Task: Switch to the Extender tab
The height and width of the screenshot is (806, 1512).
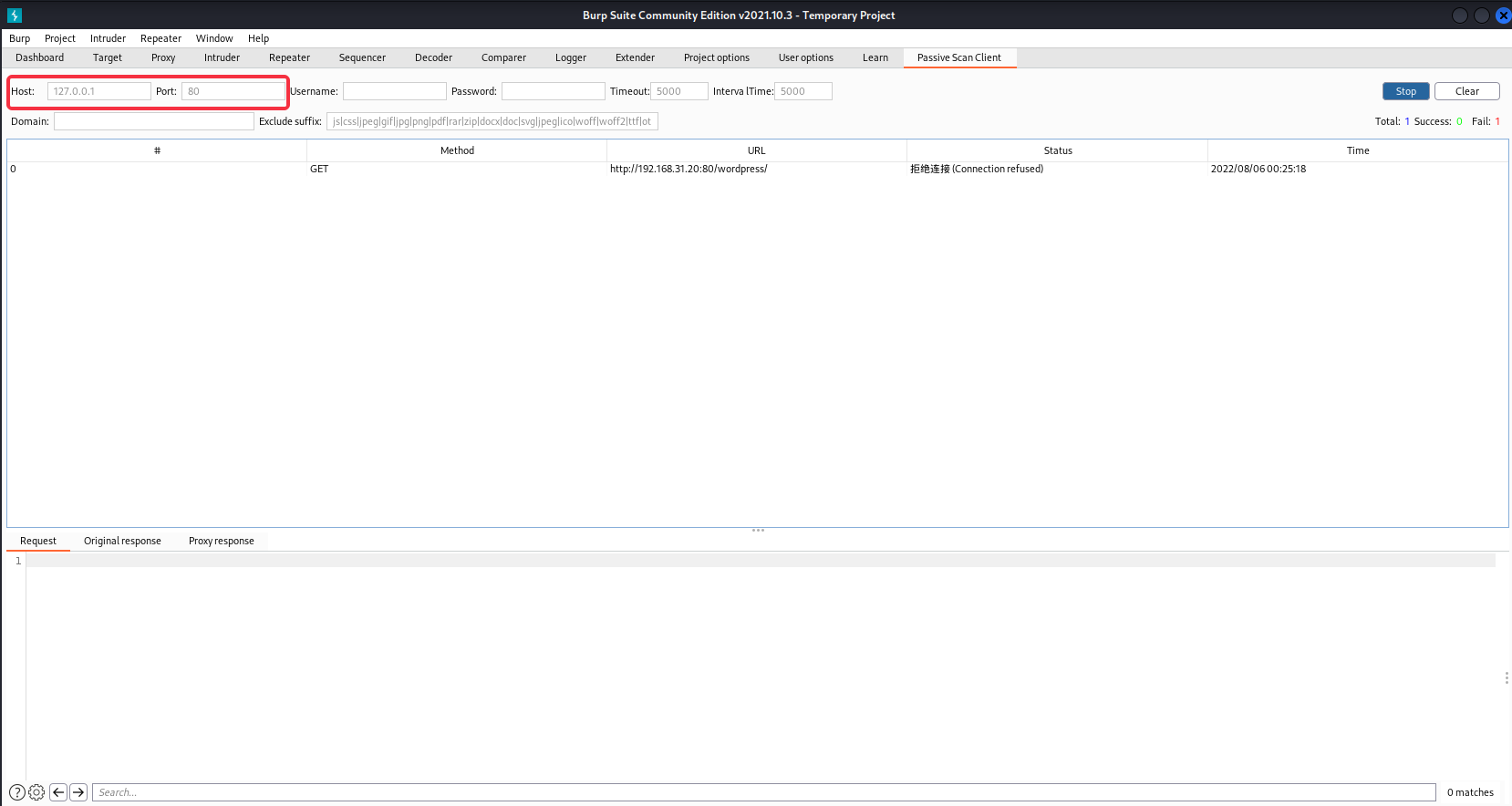Action: 635,57
